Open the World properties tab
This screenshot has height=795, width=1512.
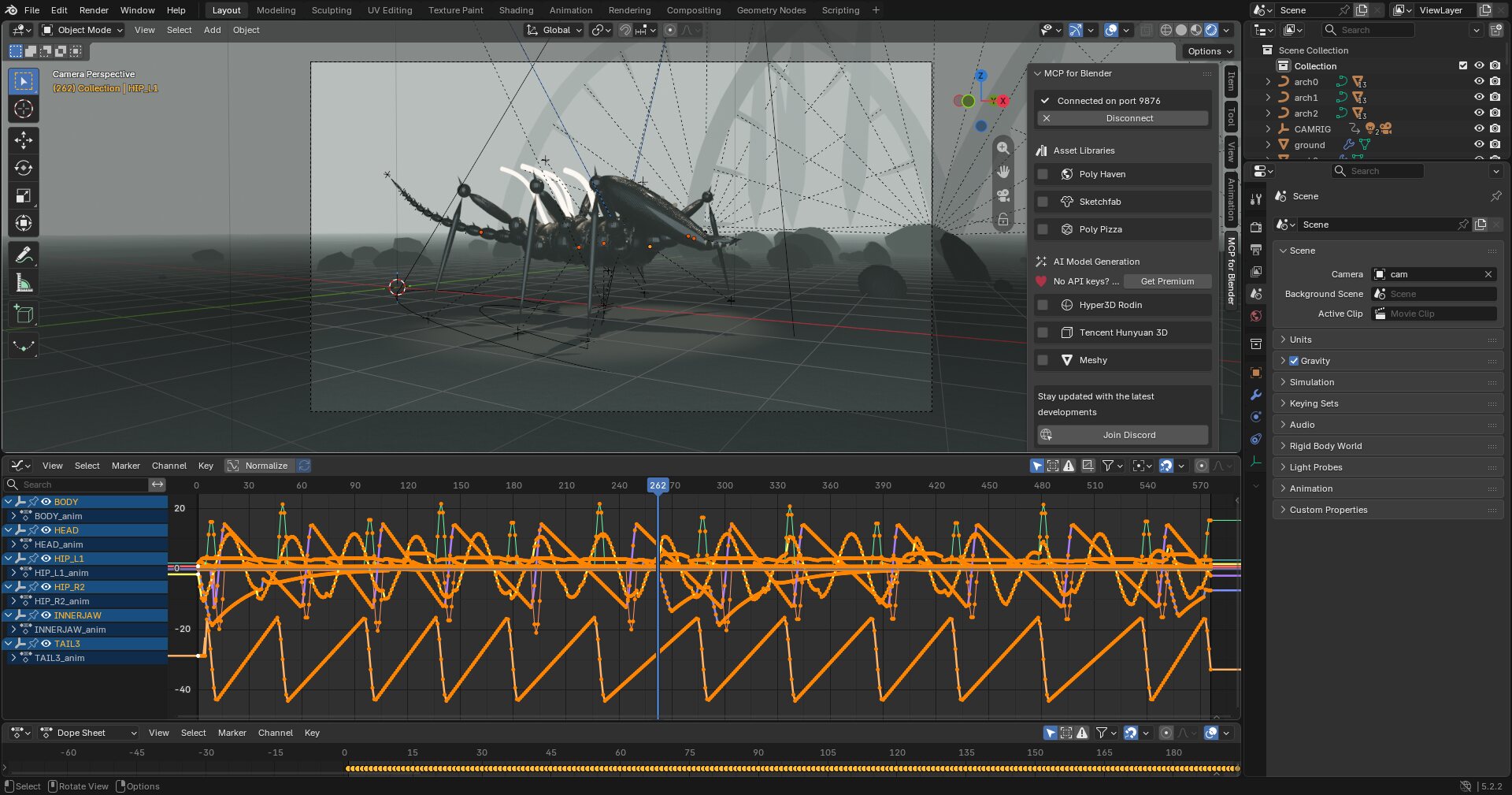(x=1256, y=316)
